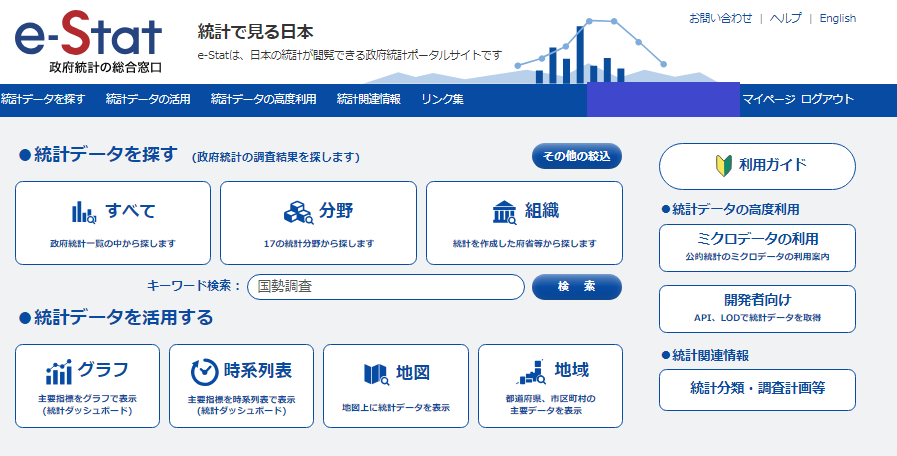
Task: Click the その他の絞込 button
Action: pyautogui.click(x=576, y=156)
